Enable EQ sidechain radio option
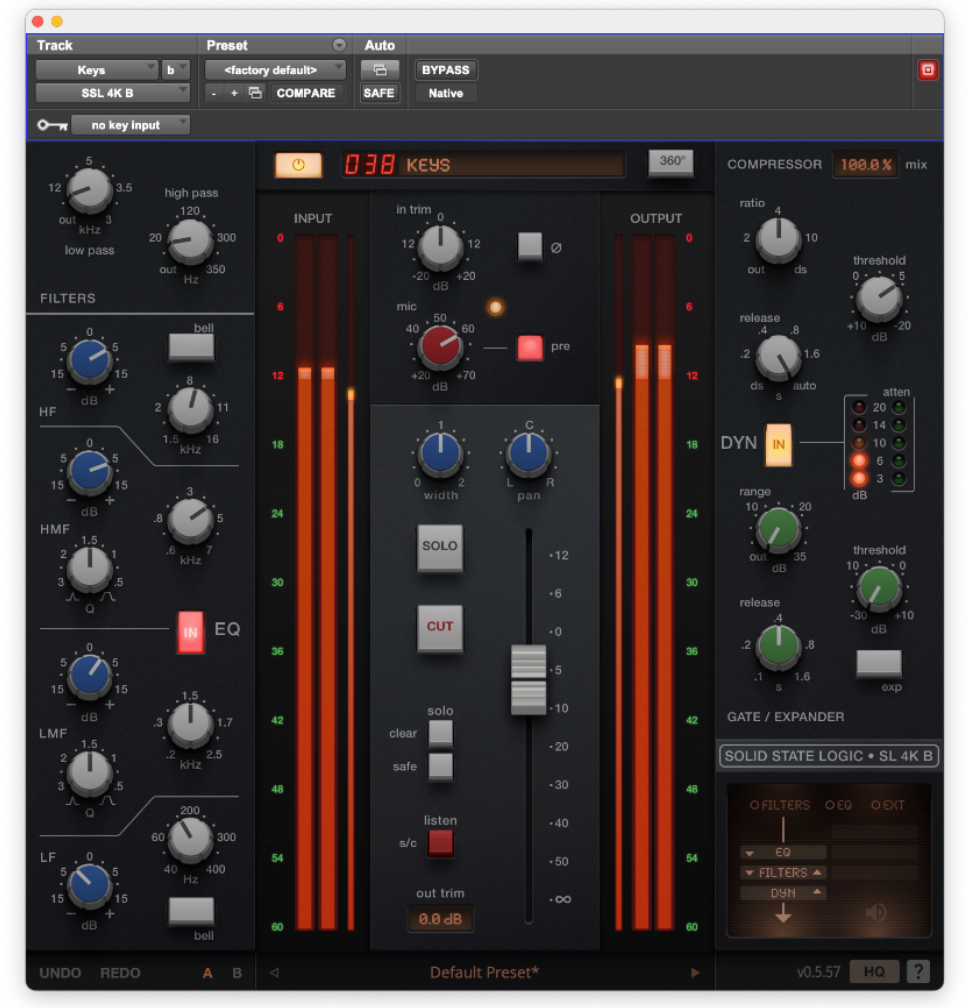968x1008 pixels. click(830, 805)
